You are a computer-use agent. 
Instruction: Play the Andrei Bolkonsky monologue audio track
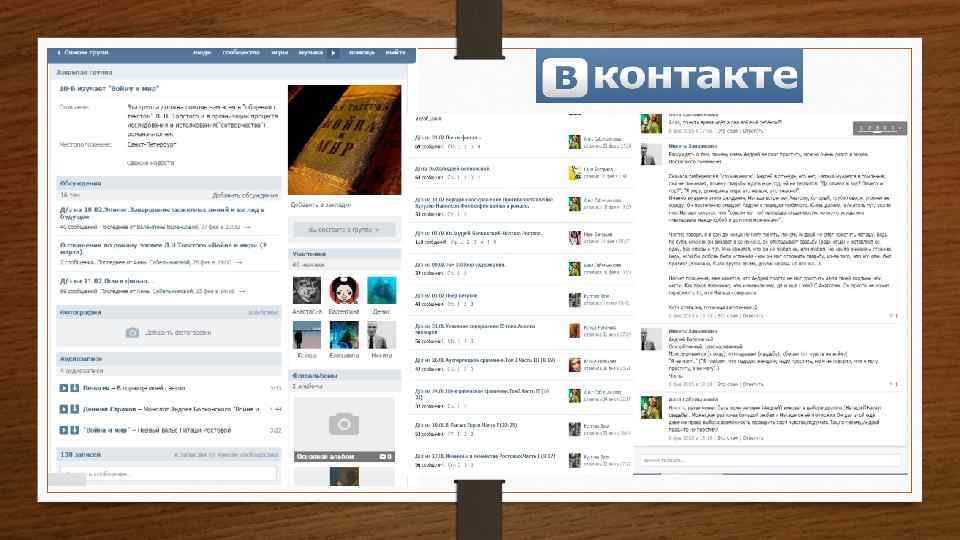tap(64, 409)
